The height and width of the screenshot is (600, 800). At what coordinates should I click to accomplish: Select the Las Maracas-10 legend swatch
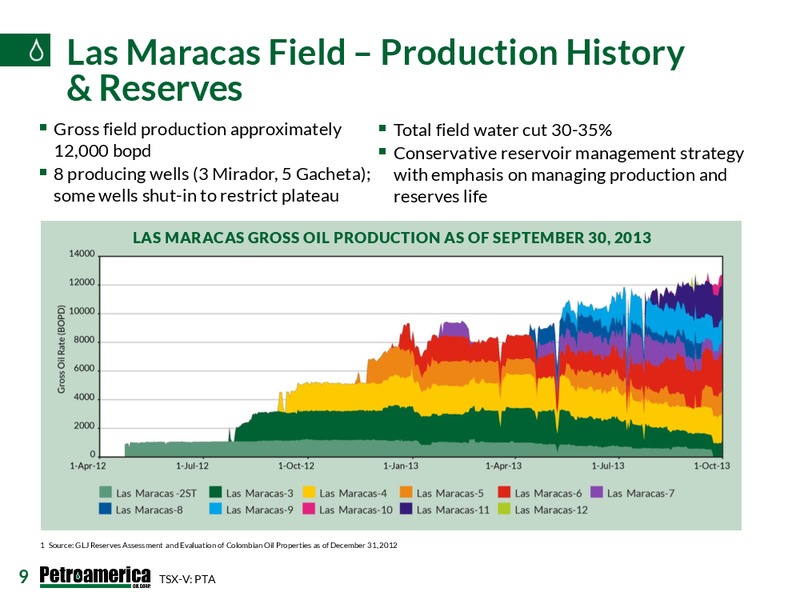click(309, 509)
